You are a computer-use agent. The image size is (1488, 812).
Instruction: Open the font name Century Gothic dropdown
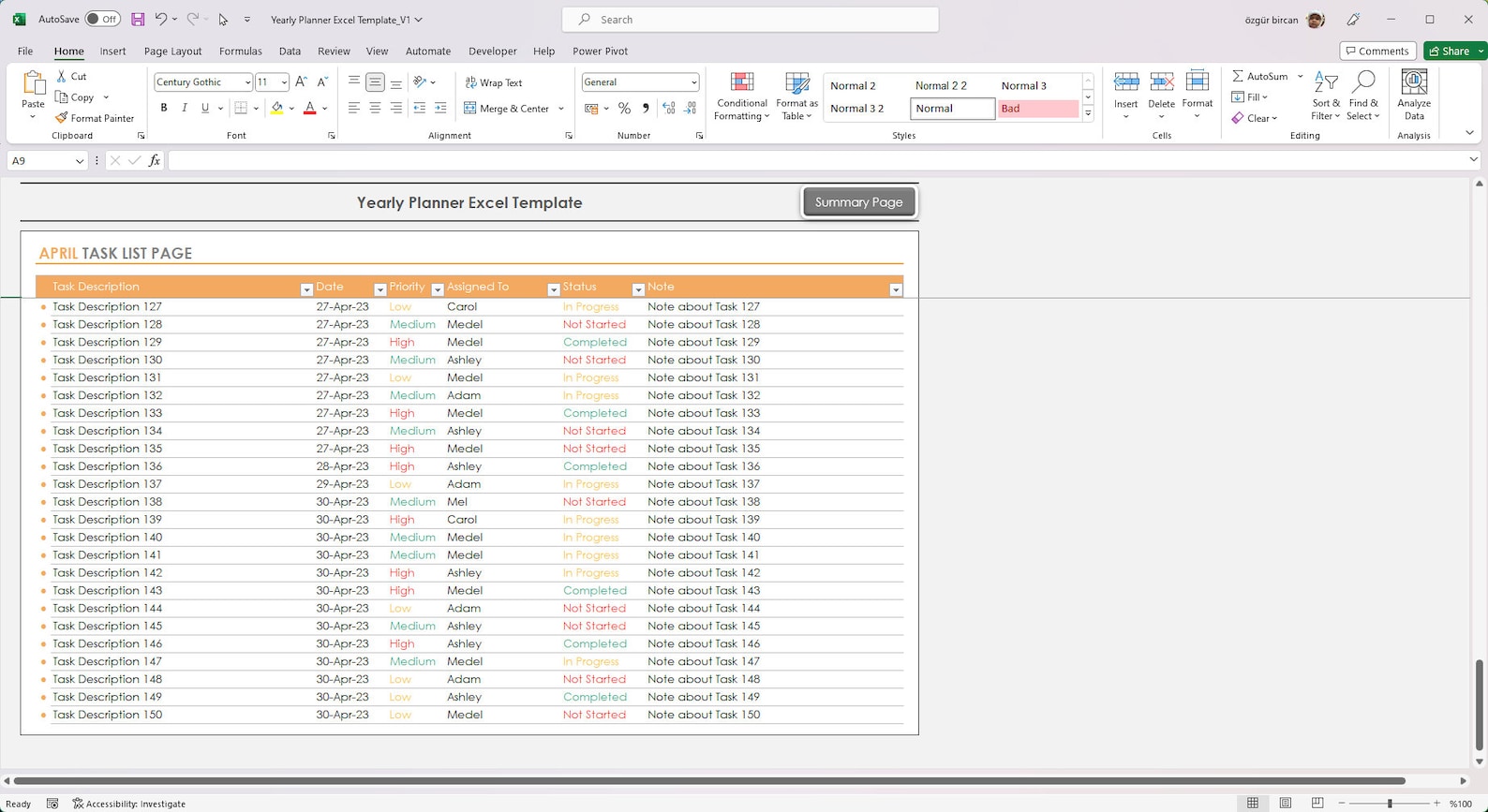[247, 82]
